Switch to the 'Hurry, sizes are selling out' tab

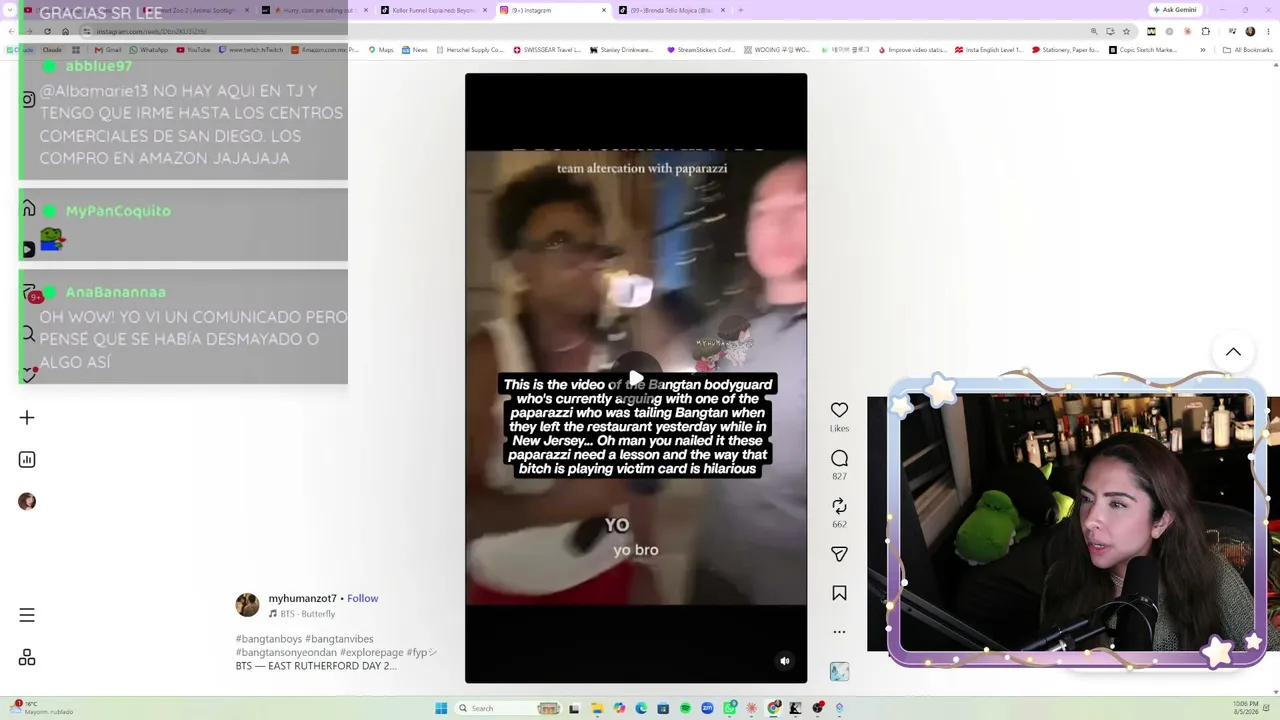coord(314,10)
